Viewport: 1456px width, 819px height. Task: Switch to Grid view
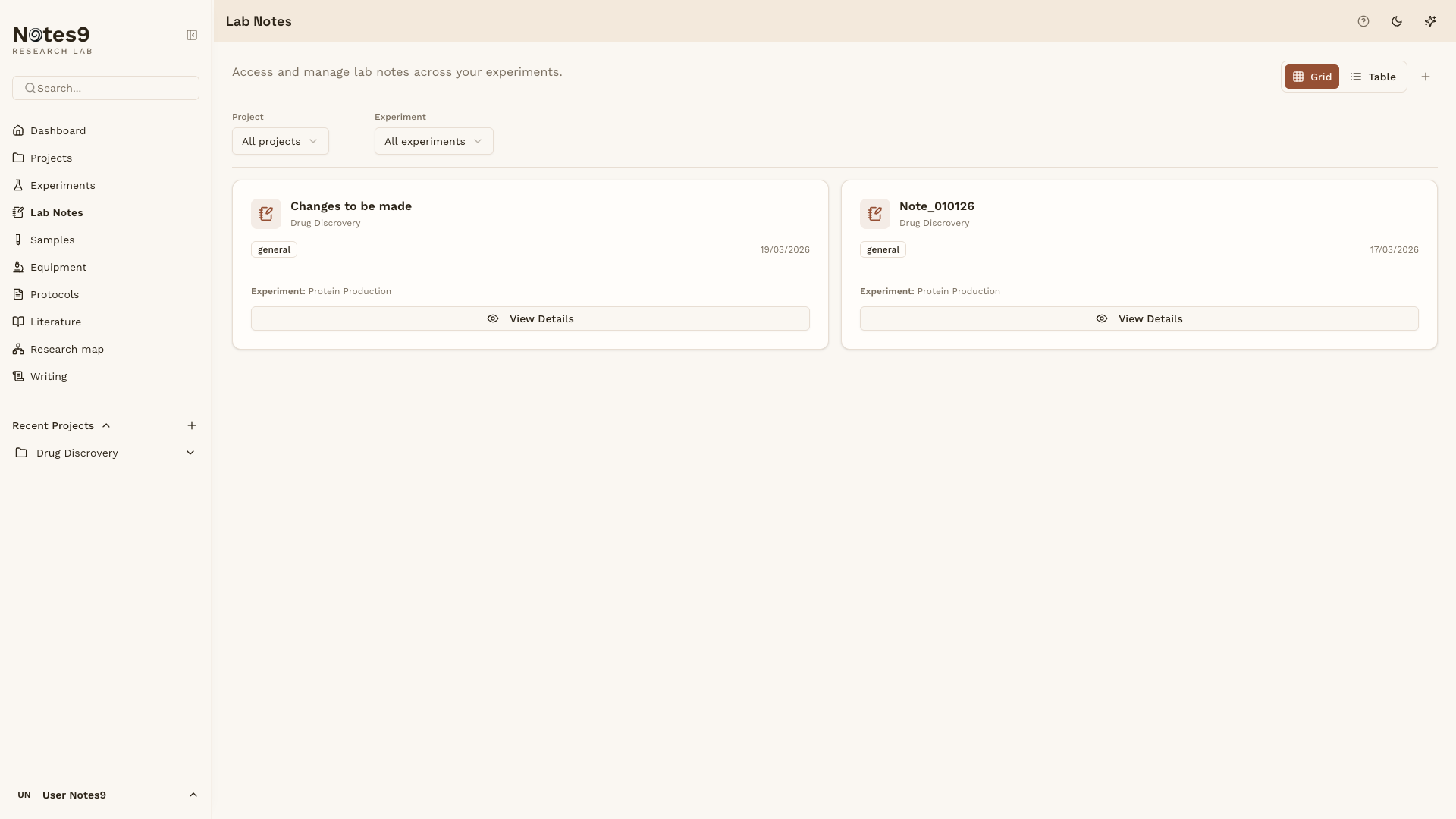coord(1312,77)
